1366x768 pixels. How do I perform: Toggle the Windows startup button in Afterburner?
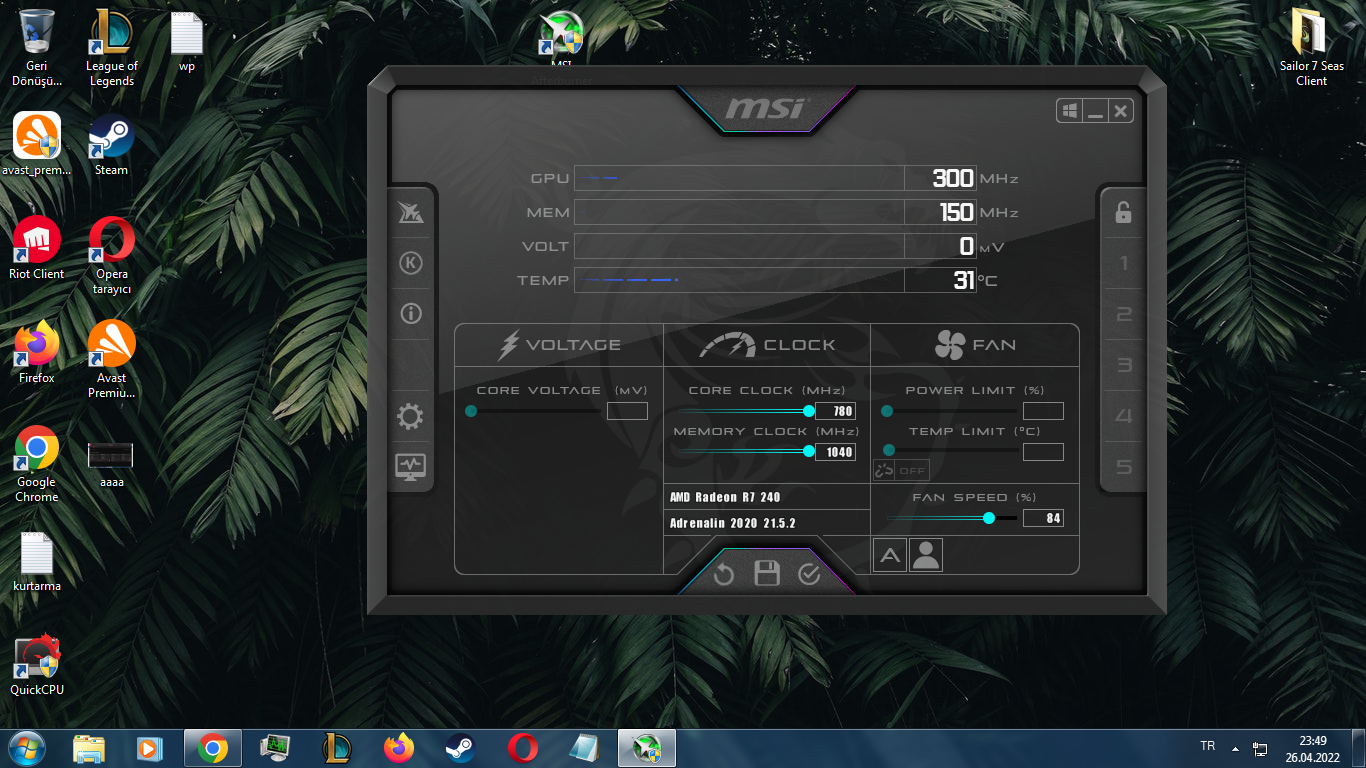point(1069,111)
